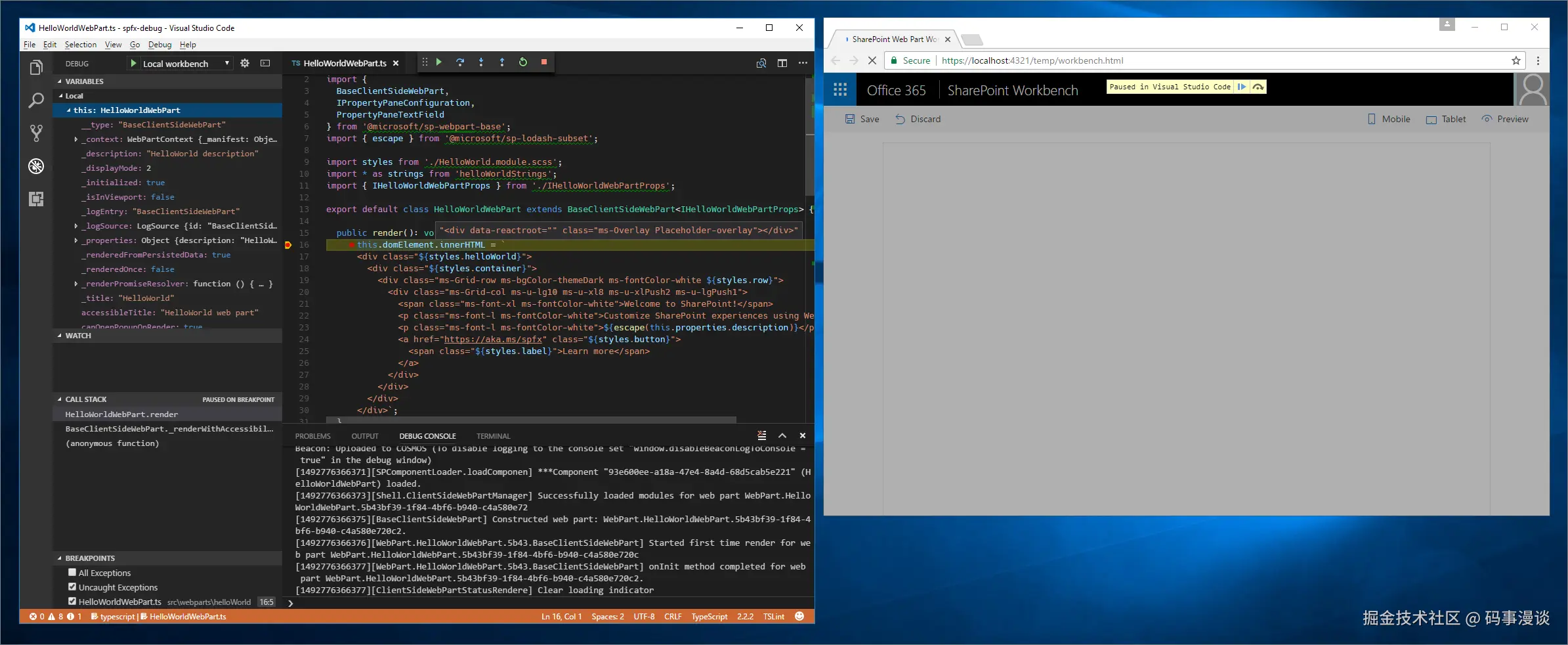Switch to the Terminal panel tab
1568x645 pixels.
click(x=493, y=435)
